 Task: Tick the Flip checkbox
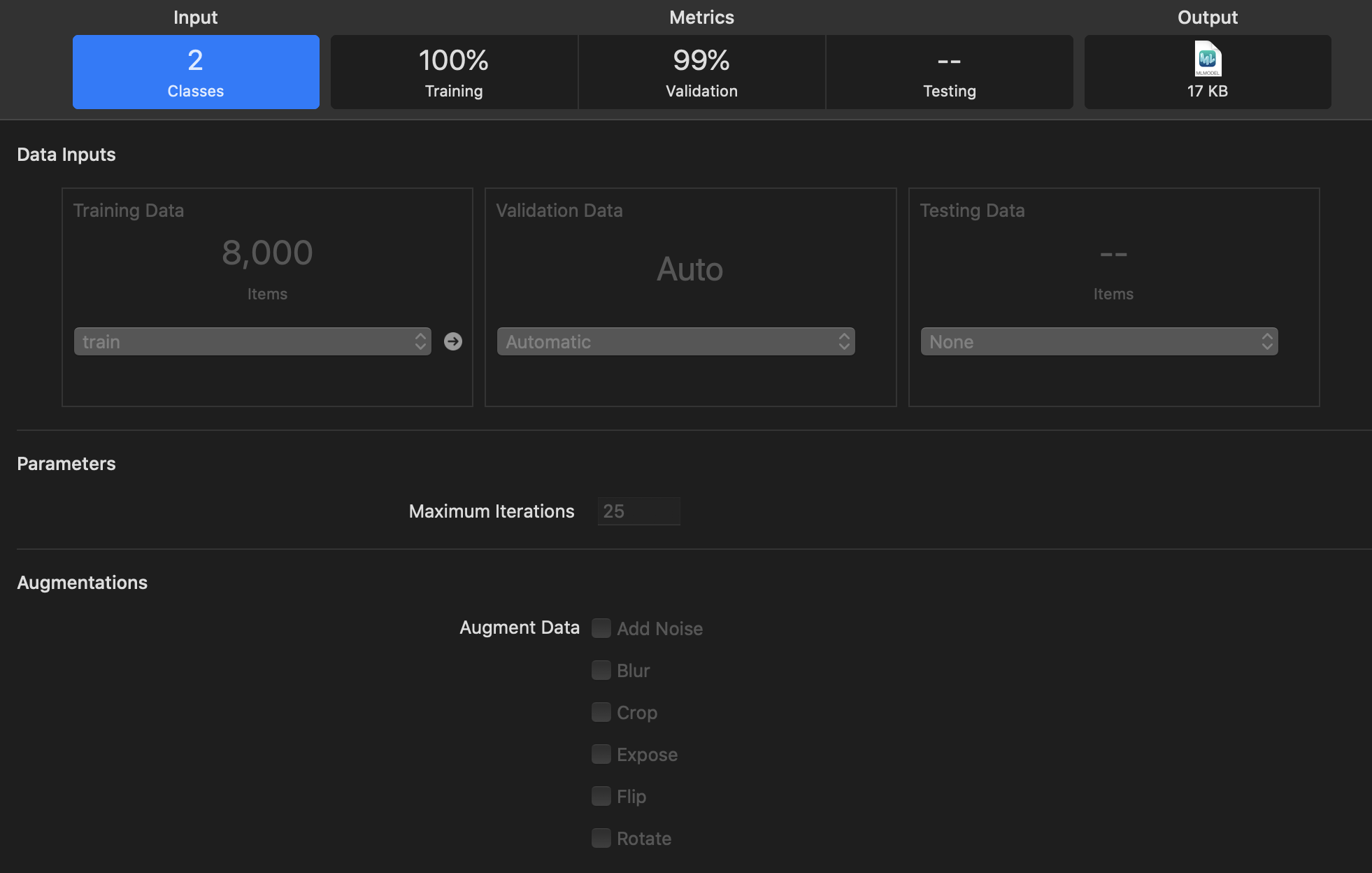(x=601, y=796)
